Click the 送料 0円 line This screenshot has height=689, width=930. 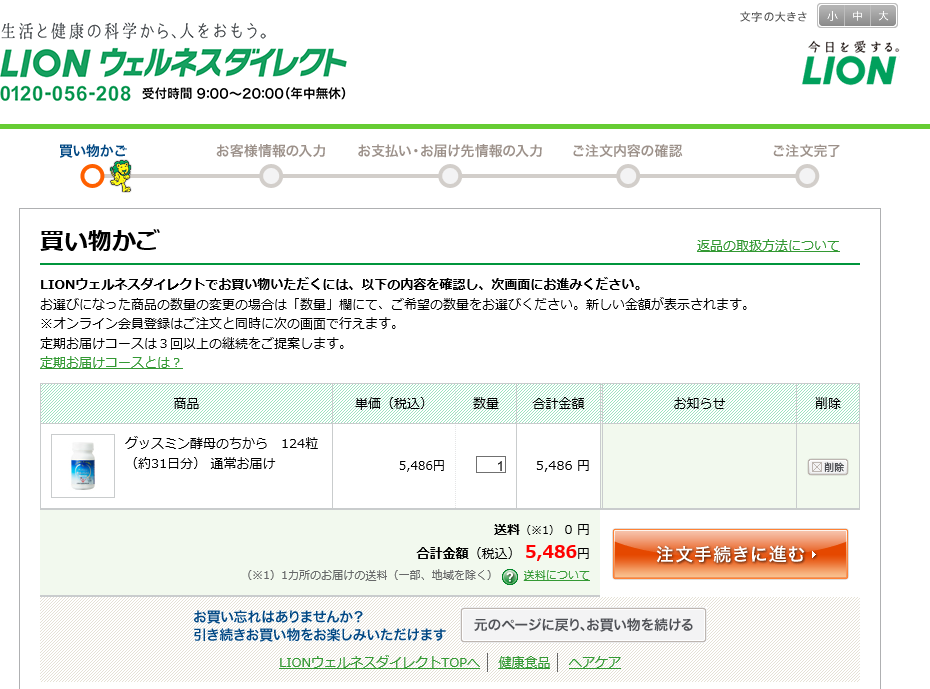click(x=542, y=529)
